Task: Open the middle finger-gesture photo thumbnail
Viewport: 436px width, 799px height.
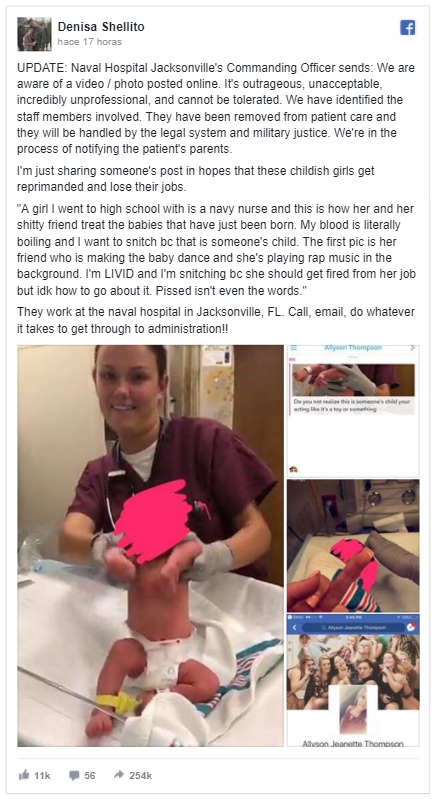Action: 353,546
